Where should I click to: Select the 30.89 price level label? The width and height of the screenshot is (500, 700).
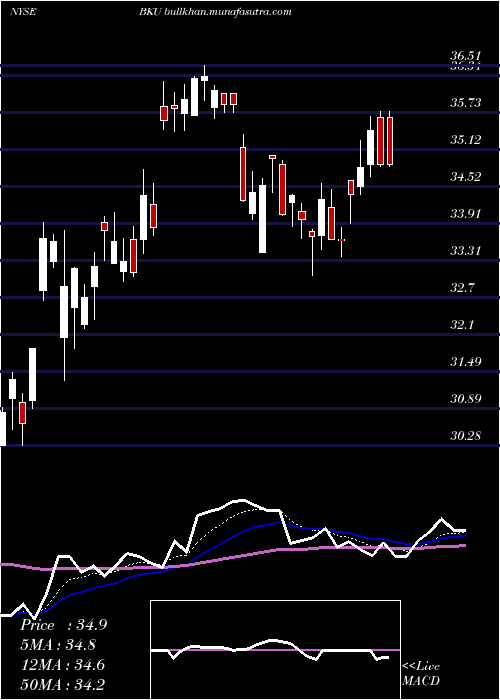466,399
